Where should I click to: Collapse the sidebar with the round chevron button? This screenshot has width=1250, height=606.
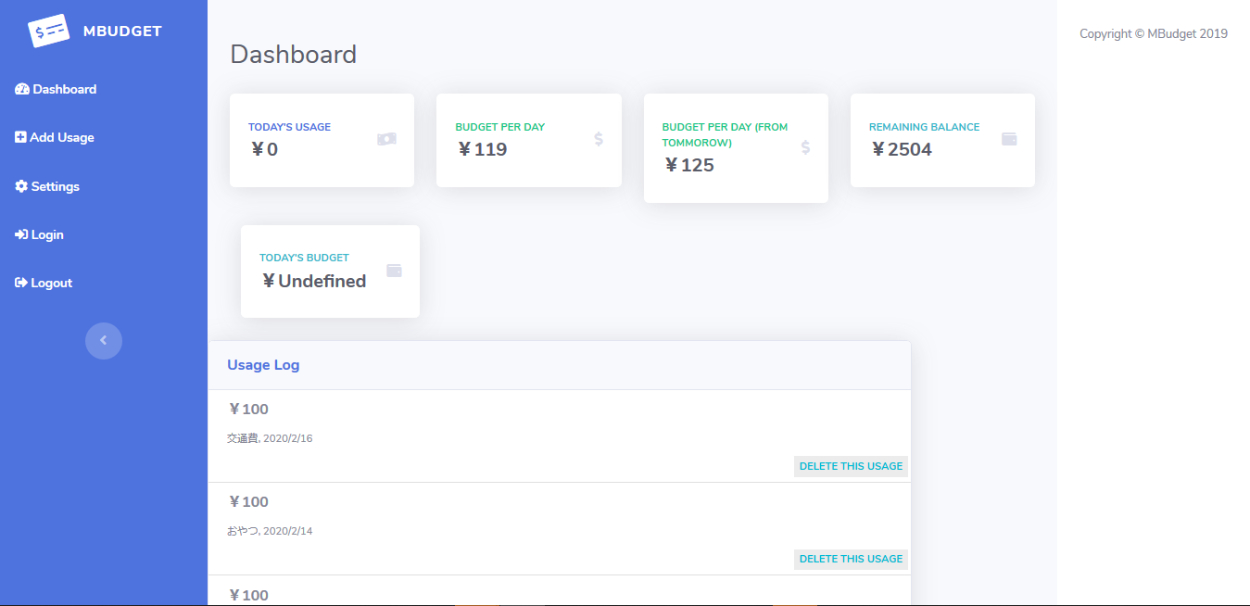pos(103,341)
